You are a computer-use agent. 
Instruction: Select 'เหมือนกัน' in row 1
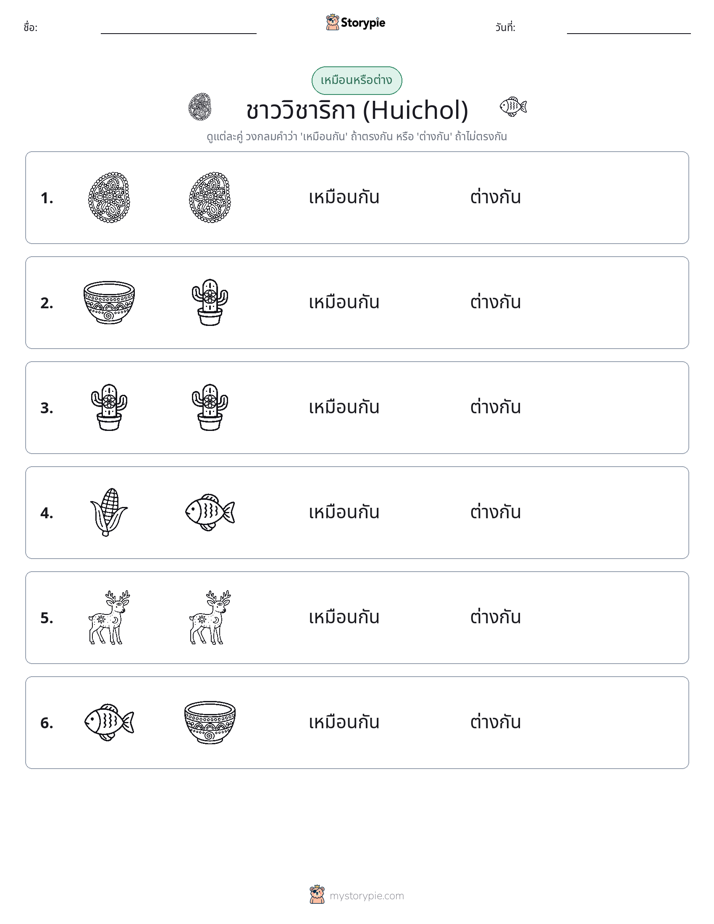pos(344,197)
